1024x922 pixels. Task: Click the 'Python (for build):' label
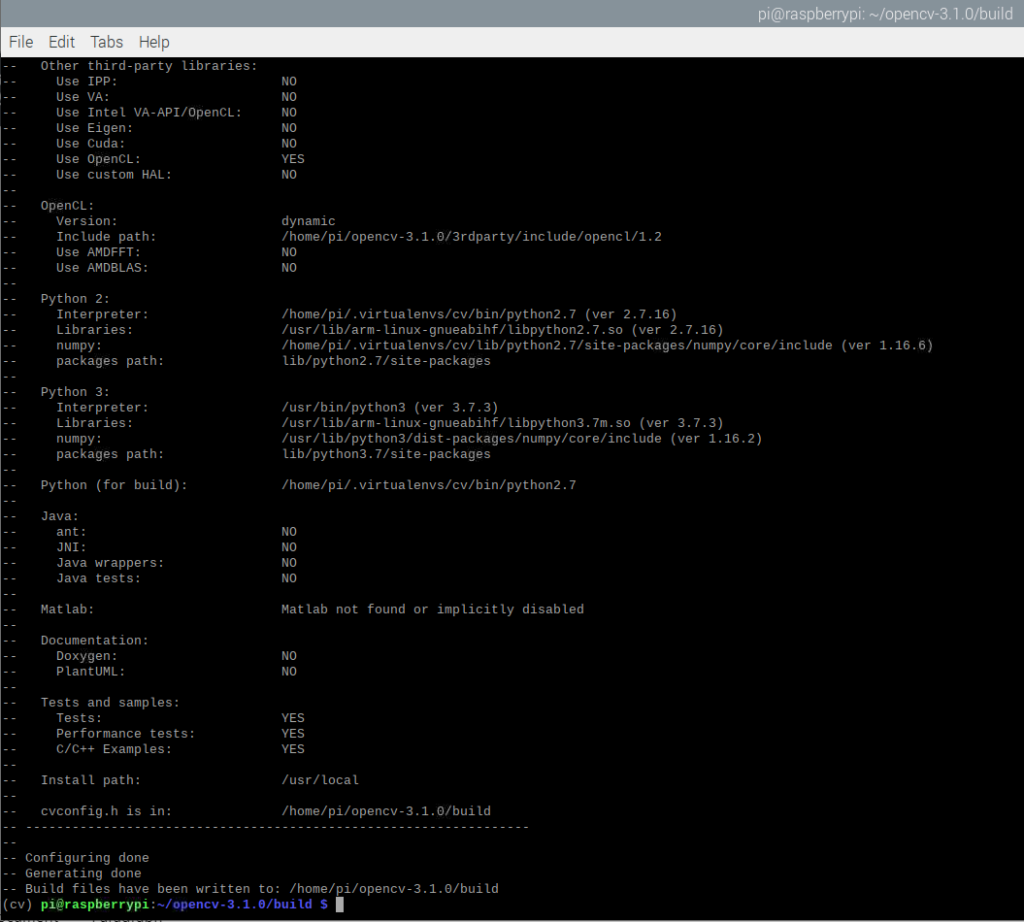coord(114,486)
